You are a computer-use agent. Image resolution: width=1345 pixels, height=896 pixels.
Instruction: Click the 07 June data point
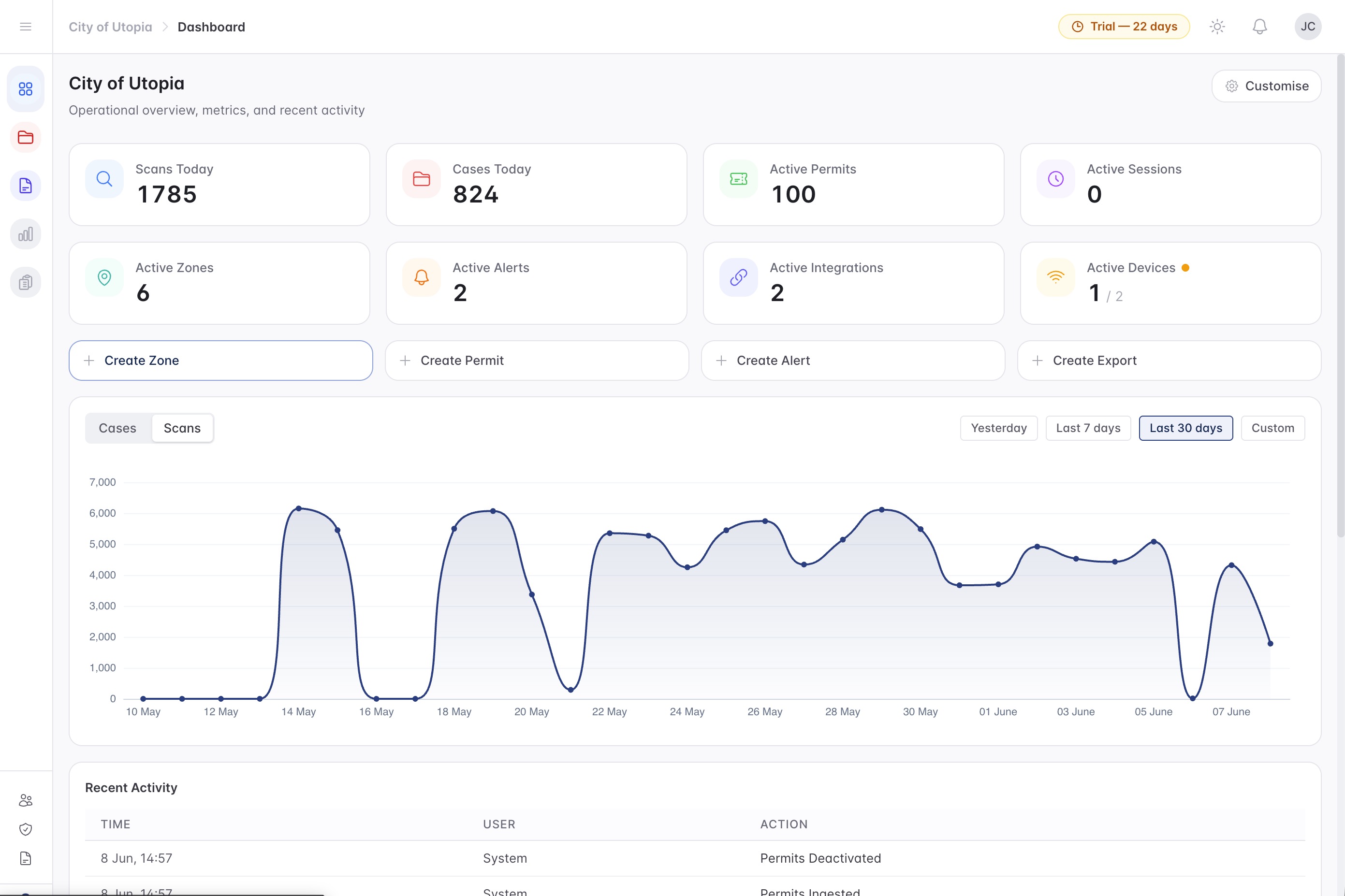pos(1231,565)
